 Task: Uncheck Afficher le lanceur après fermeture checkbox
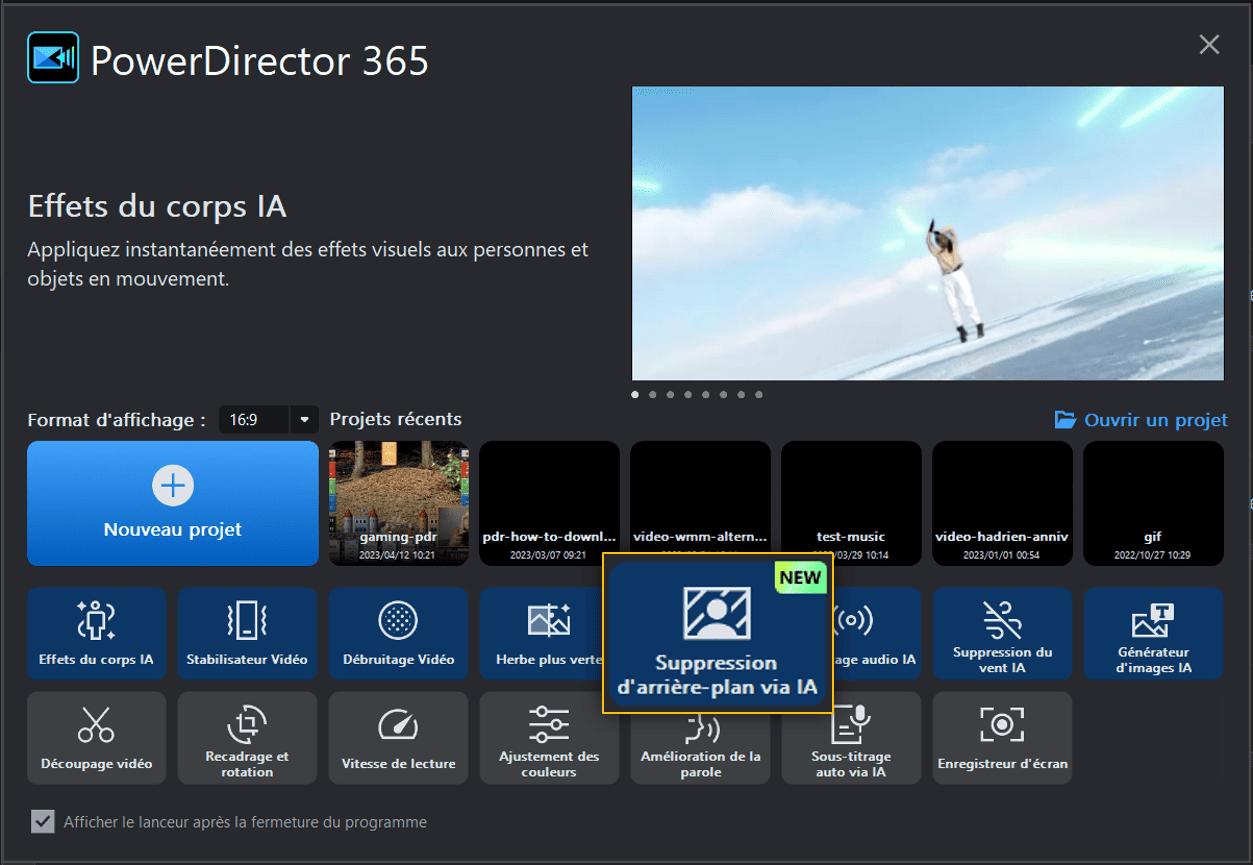click(x=42, y=822)
